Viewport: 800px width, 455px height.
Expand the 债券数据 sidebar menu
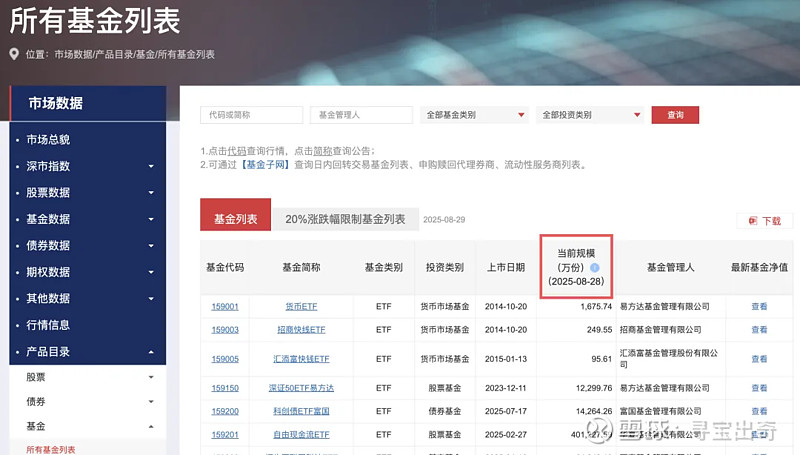click(x=151, y=246)
